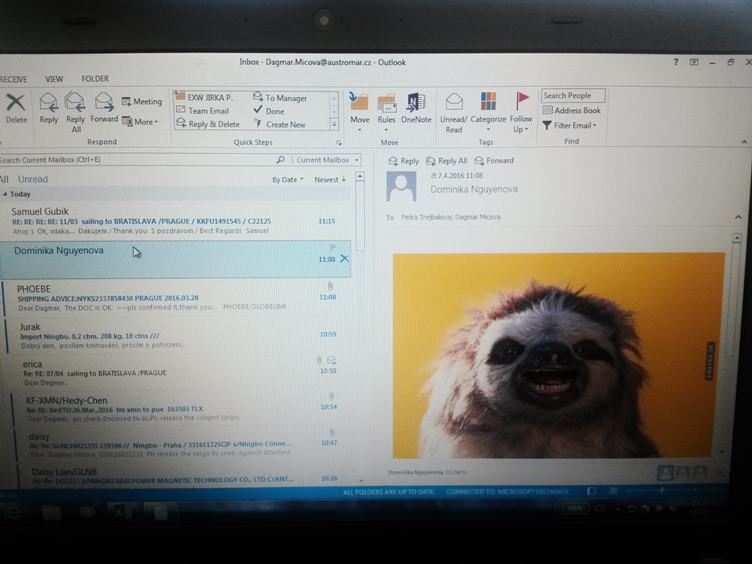752x564 pixels.
Task: Show All messages filter
Action: tap(4, 179)
